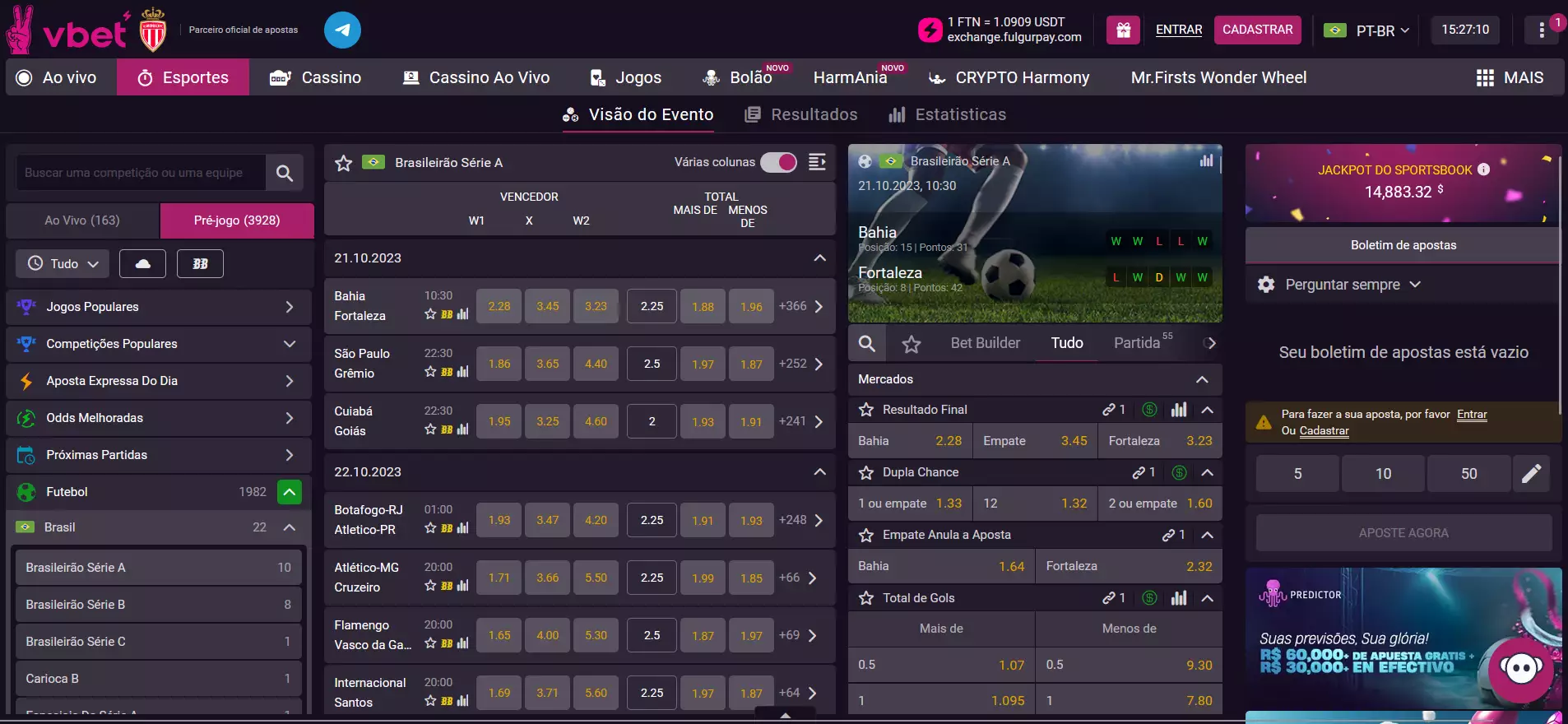The image size is (1568, 724).
Task: Open the PT-BR language dropdown
Action: point(1367,30)
